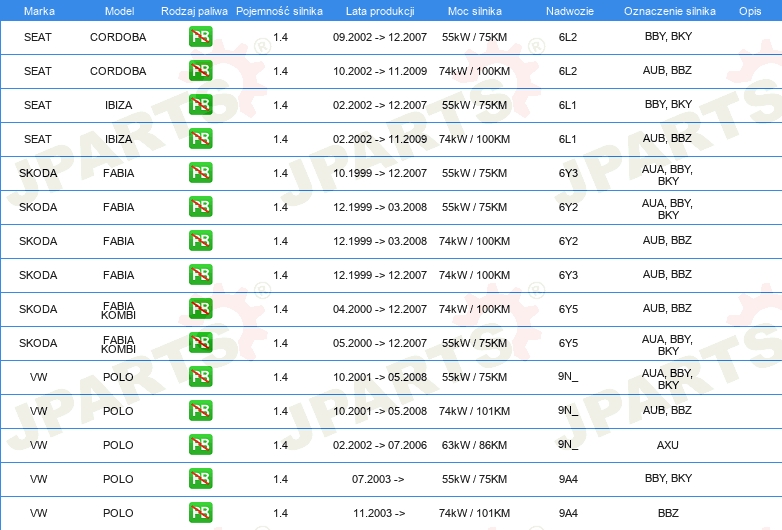Click body code 6Y3 in Fabia 10.1999 row

point(568,173)
